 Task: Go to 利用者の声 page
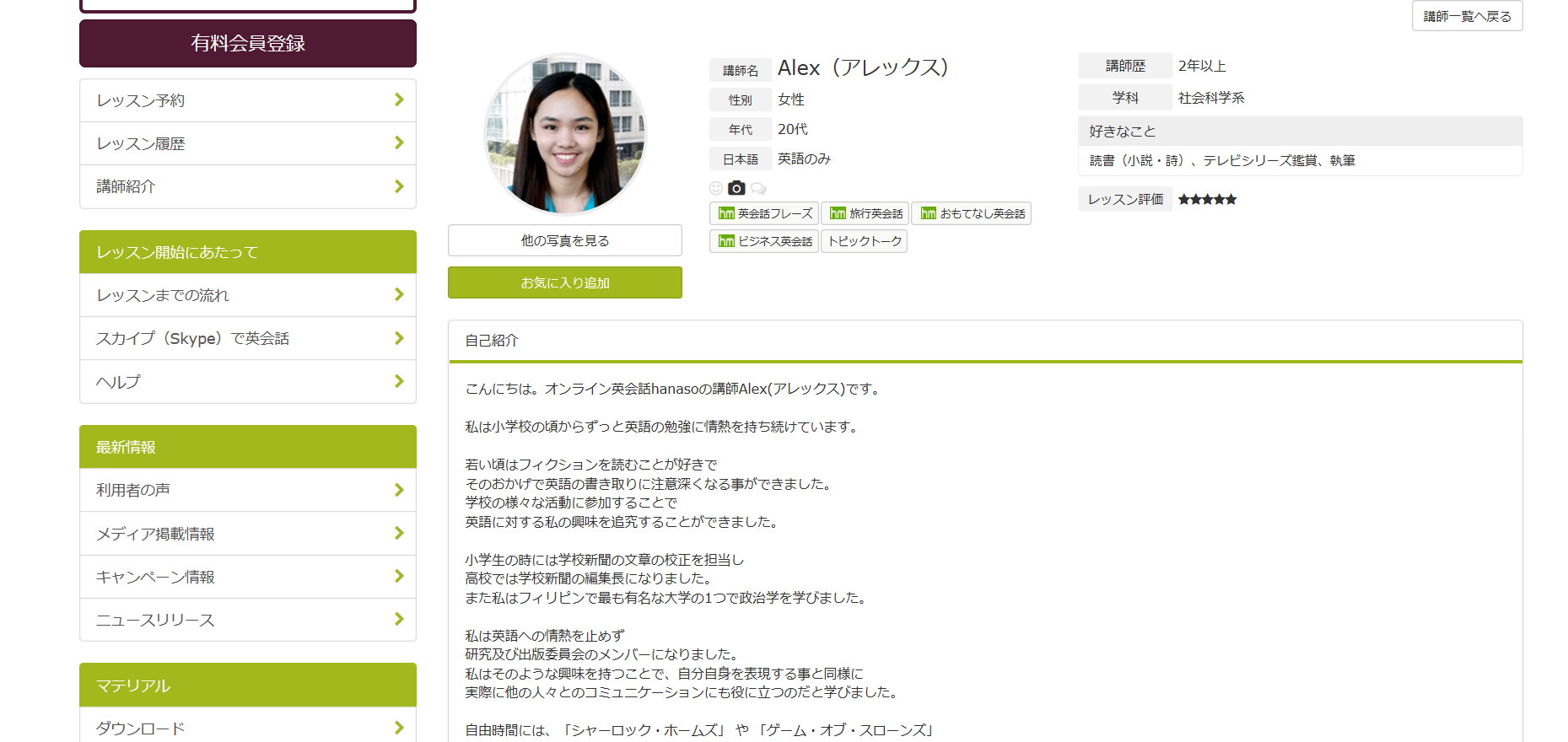(248, 490)
